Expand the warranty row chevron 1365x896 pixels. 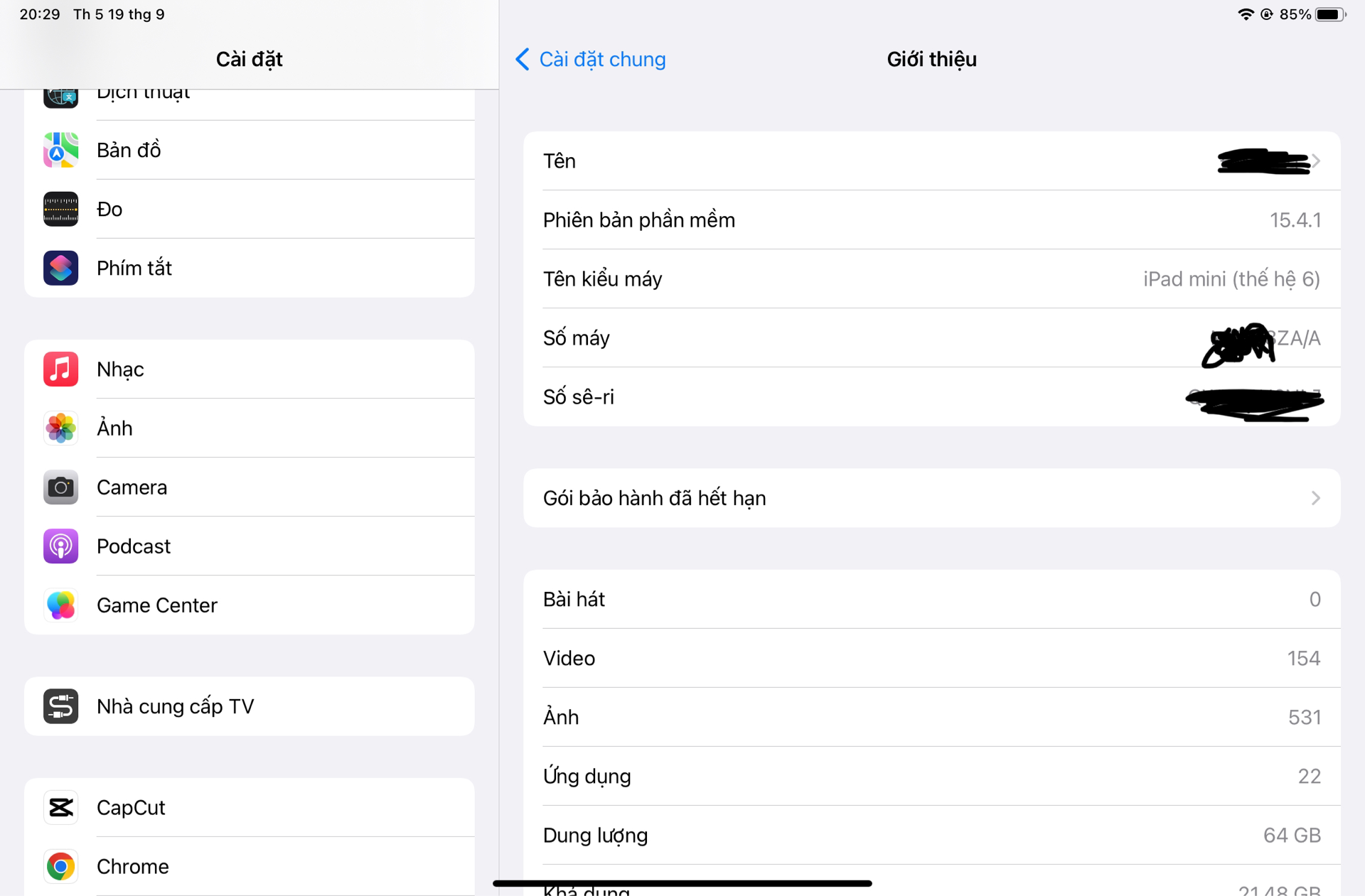tap(1316, 498)
